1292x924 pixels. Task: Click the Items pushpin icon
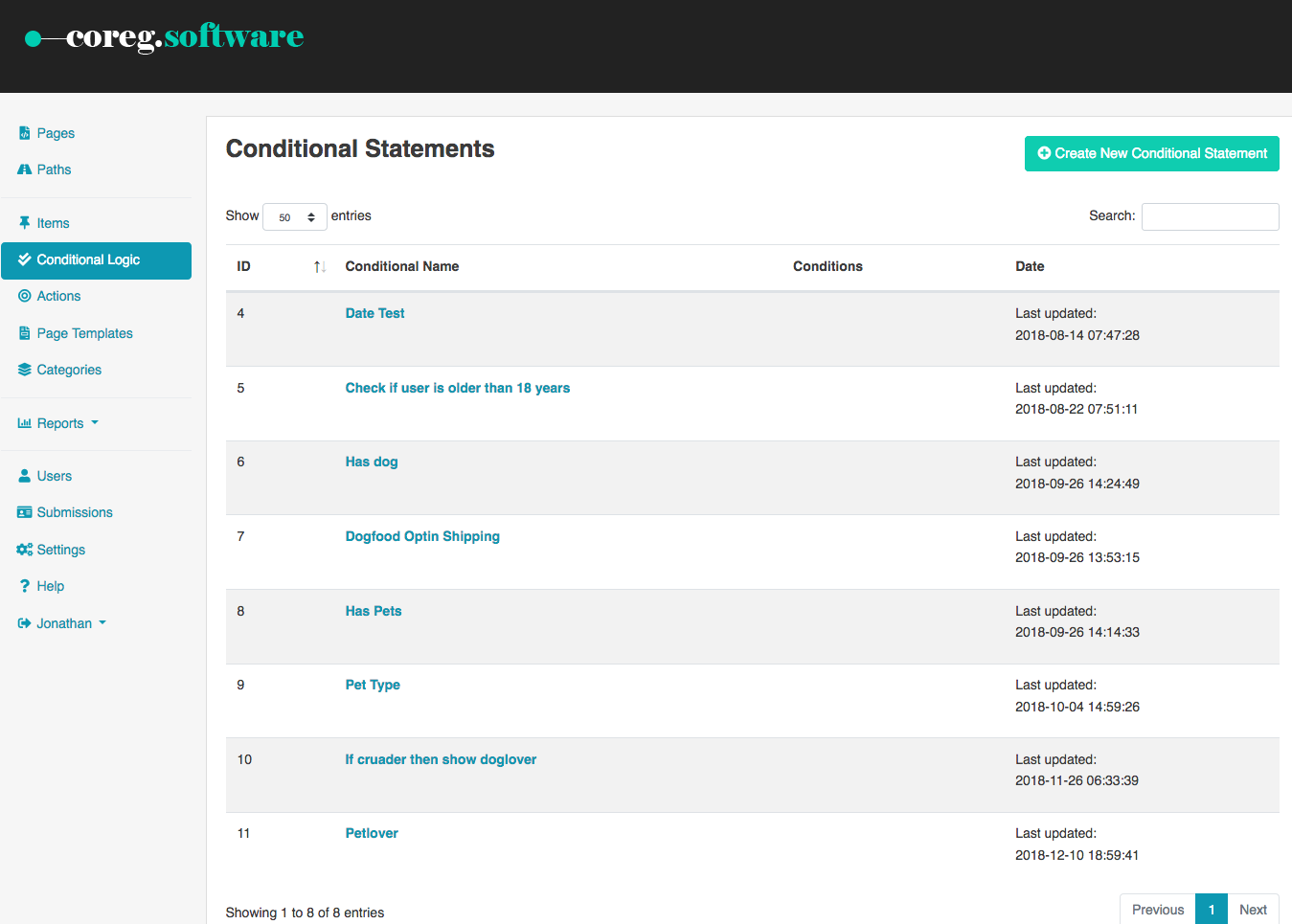coord(25,223)
